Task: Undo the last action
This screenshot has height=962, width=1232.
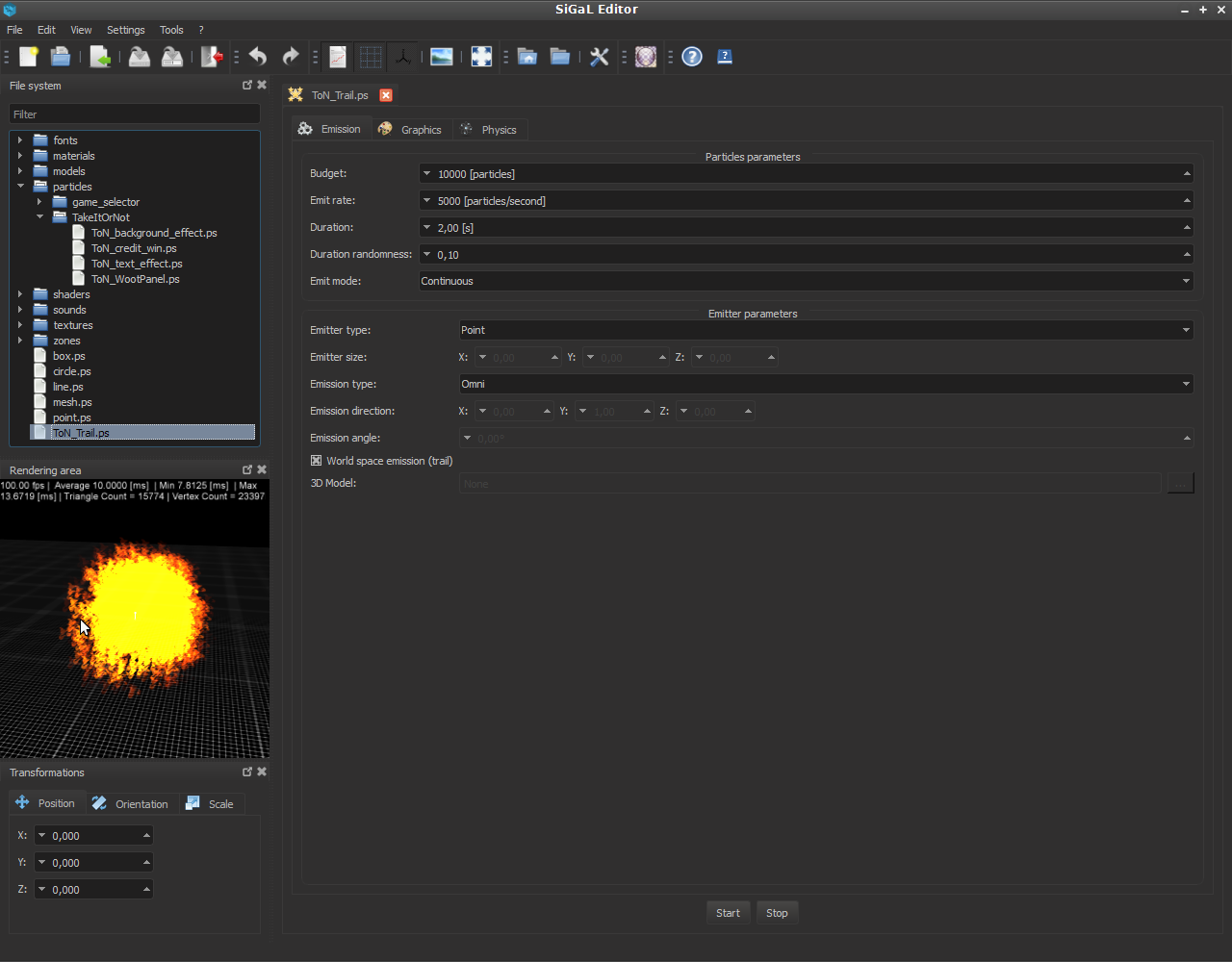Action: (x=258, y=57)
